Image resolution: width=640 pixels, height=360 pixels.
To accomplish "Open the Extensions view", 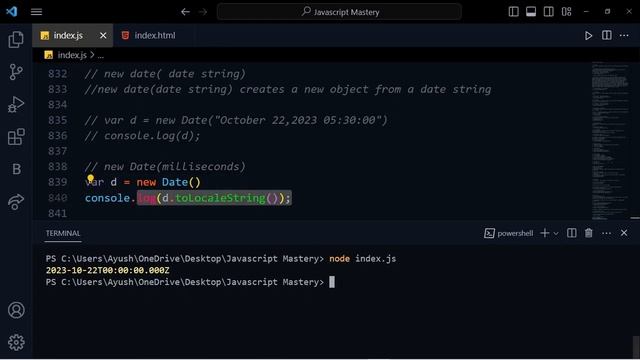I will coord(16,137).
